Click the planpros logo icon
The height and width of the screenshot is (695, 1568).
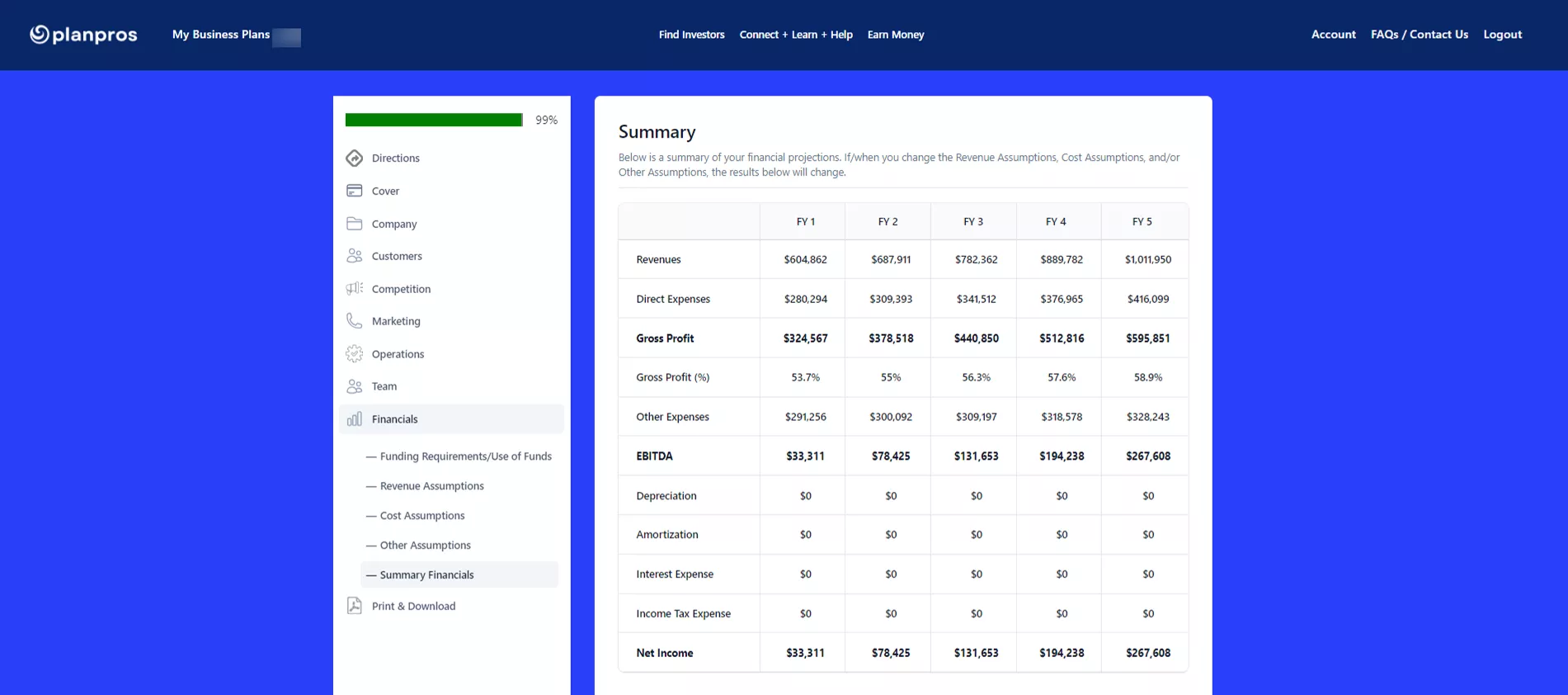pos(40,34)
